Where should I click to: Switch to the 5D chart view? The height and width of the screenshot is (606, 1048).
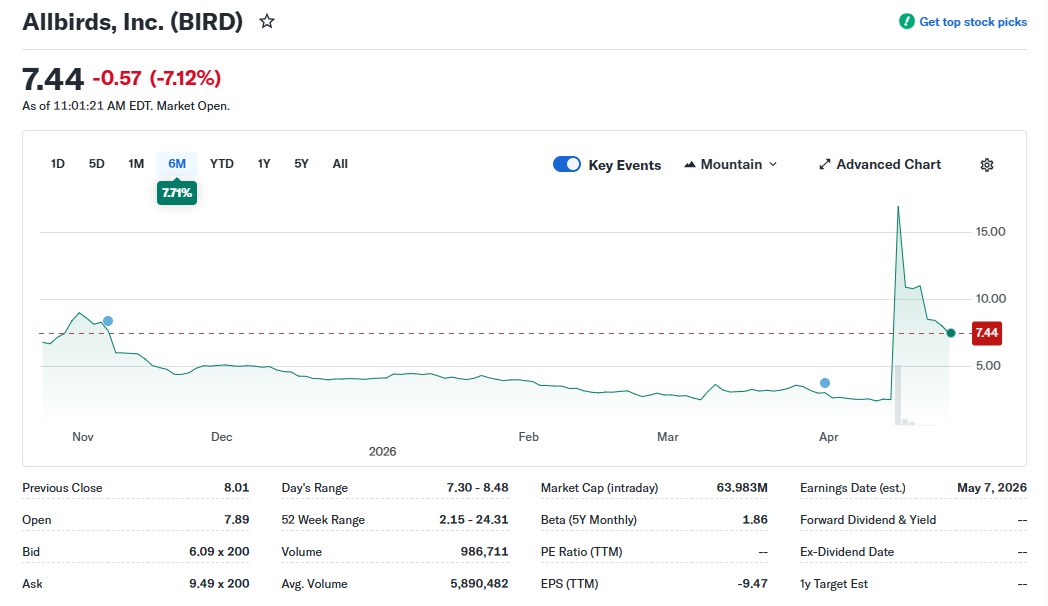pyautogui.click(x=96, y=163)
